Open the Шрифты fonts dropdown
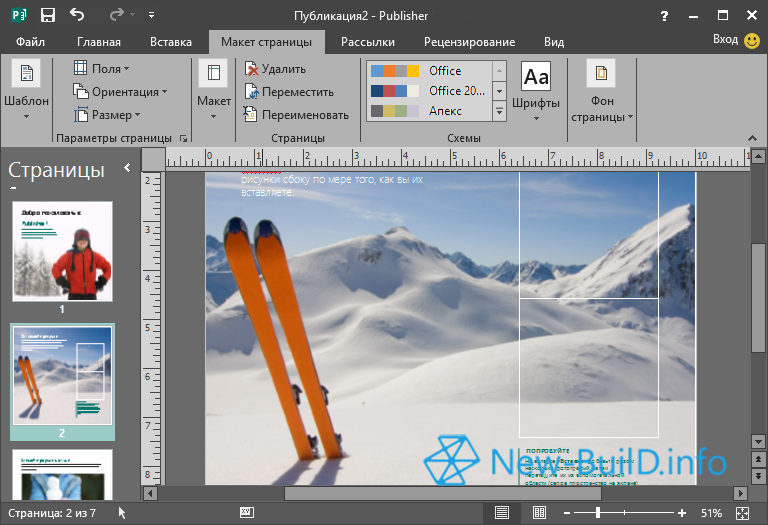The height and width of the screenshot is (525, 768). (x=536, y=91)
